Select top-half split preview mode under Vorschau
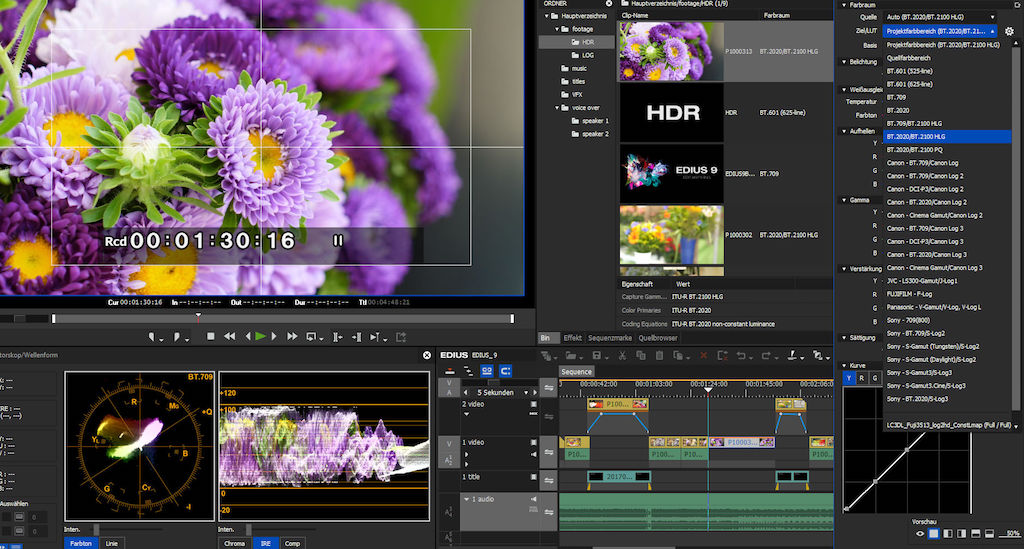1024x549 pixels. pyautogui.click(x=976, y=534)
